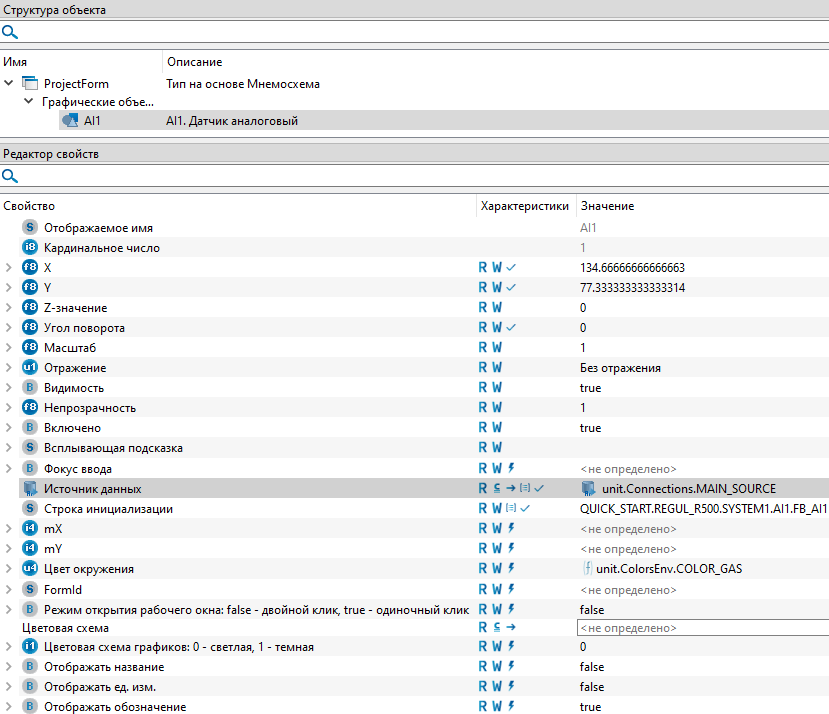Click the data source icon beside unit.Connections.MAIN_SOURCE

click(589, 489)
